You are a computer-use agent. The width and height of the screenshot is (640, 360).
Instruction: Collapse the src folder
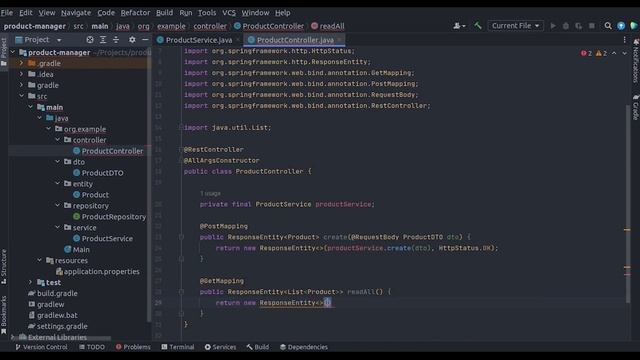tap(22, 96)
